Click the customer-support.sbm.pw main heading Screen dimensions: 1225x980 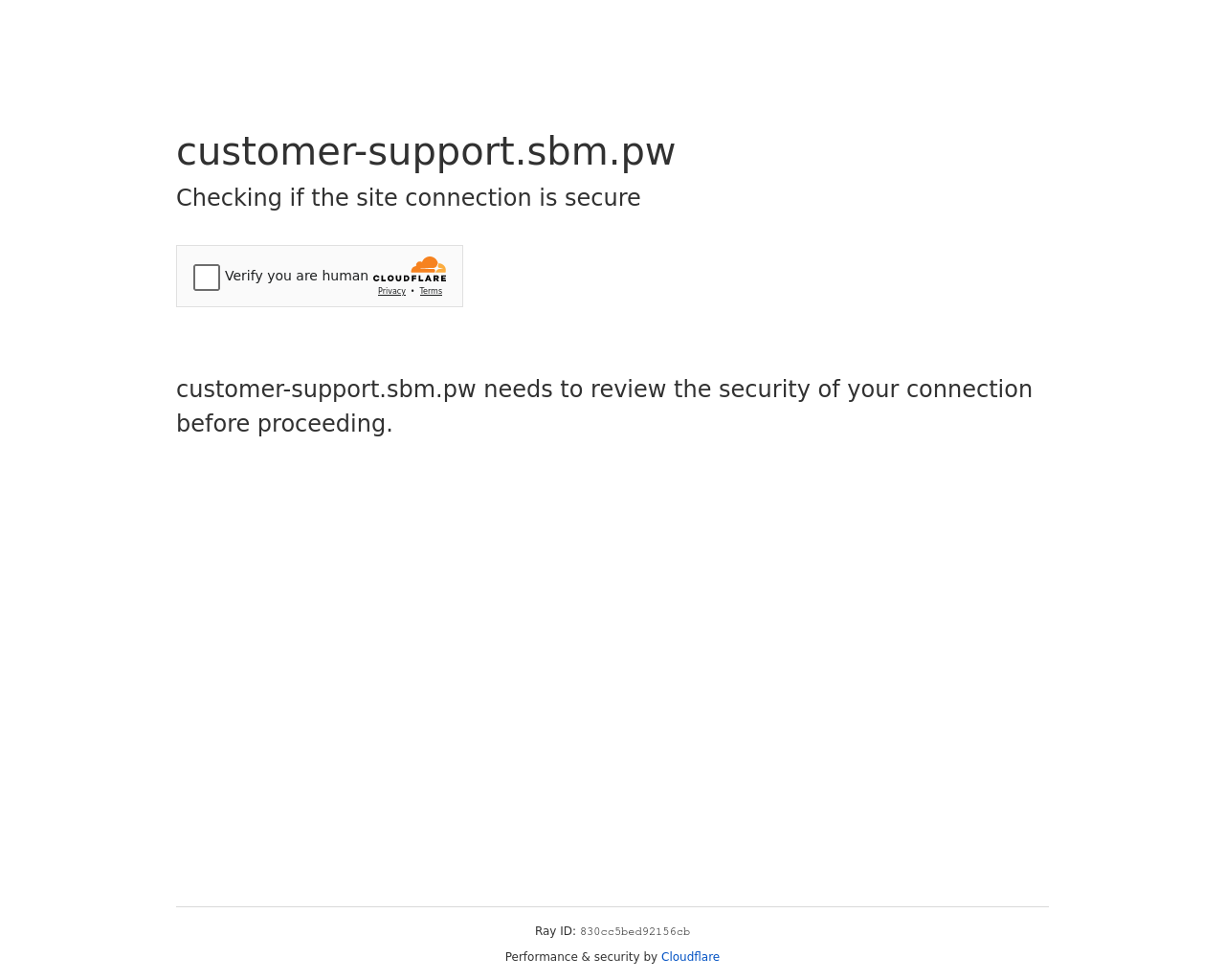[426, 151]
